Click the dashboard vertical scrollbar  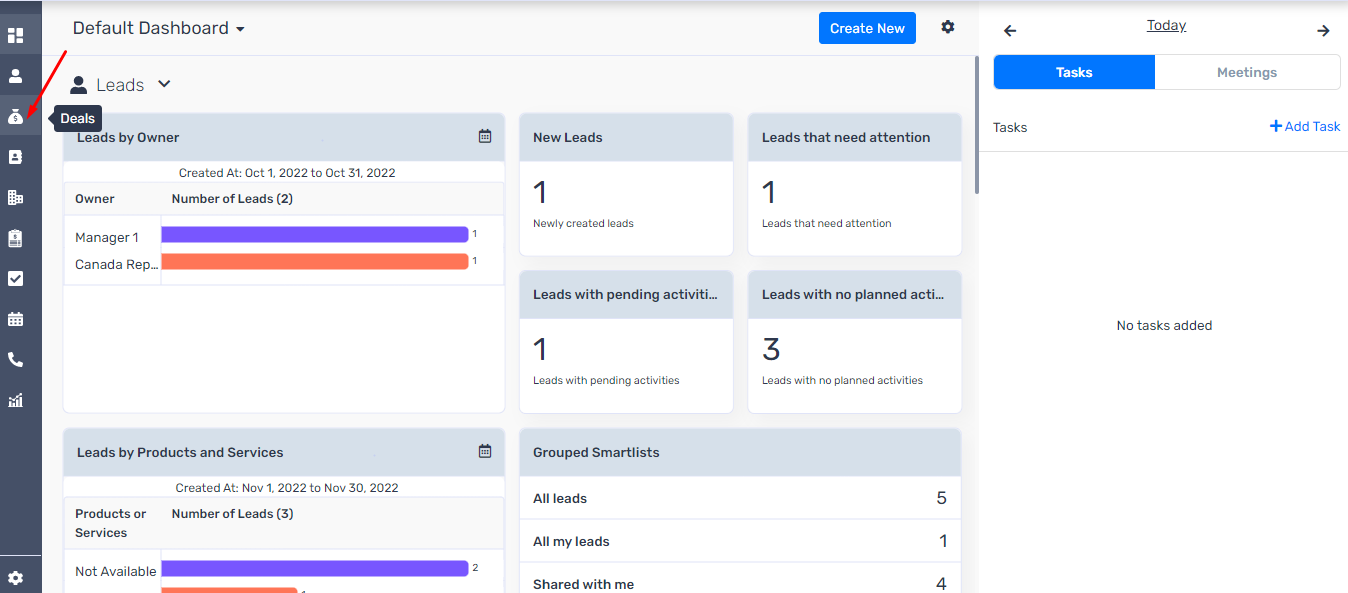(977, 125)
